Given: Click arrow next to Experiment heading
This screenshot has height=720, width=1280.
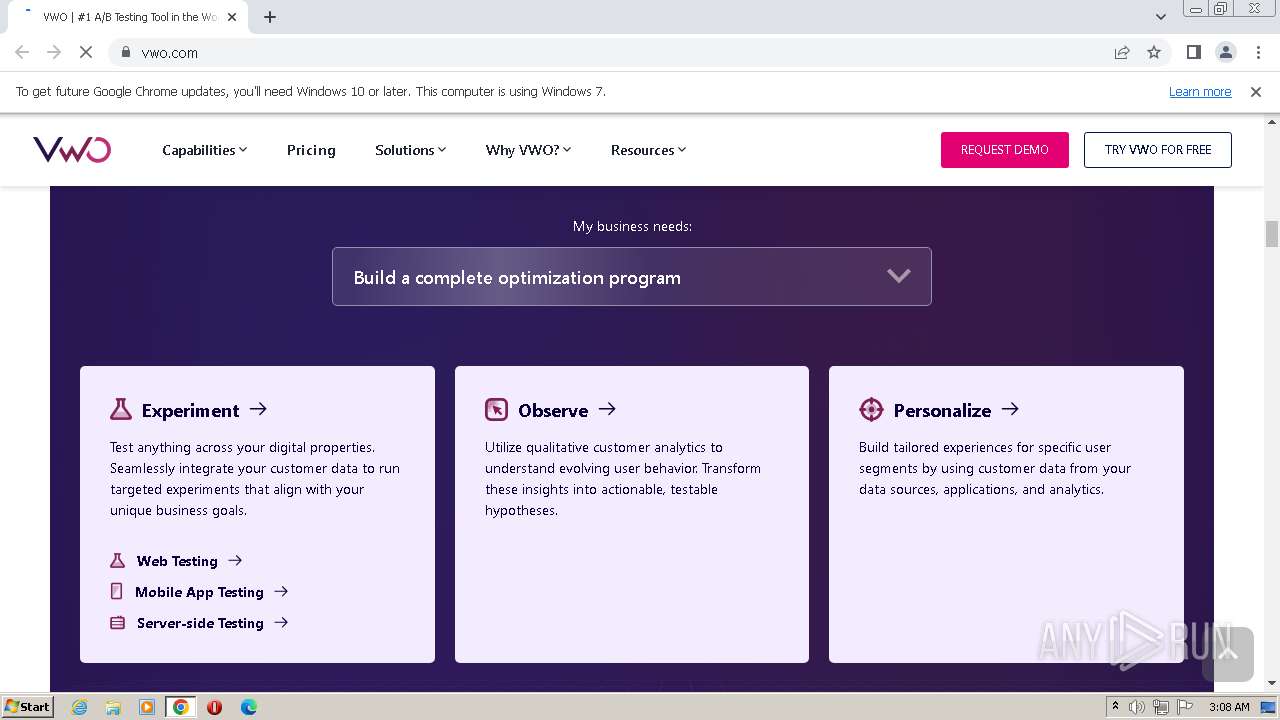Looking at the screenshot, I should [258, 408].
